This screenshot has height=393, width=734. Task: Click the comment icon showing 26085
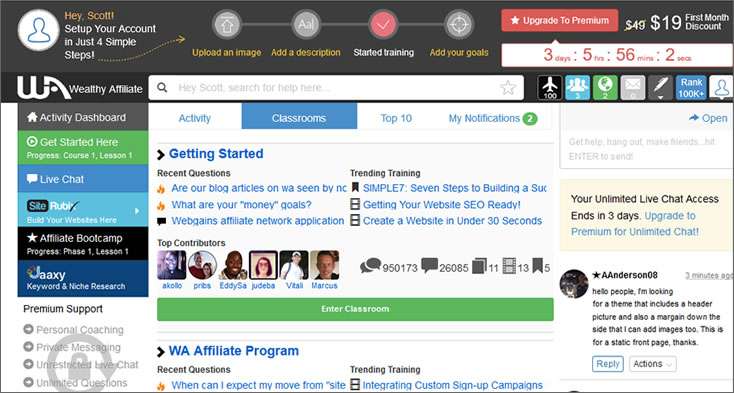(429, 266)
